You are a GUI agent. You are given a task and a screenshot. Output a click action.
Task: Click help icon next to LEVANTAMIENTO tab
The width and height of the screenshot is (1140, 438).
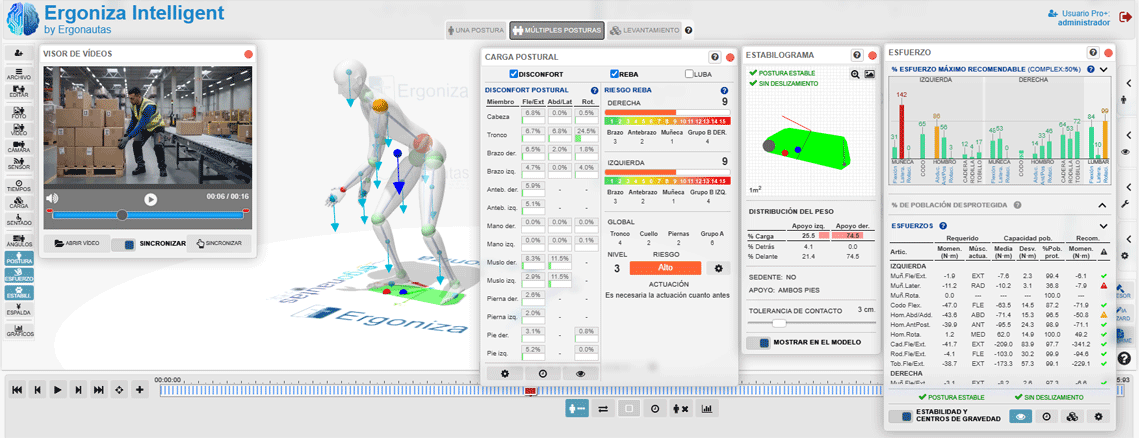[689, 31]
